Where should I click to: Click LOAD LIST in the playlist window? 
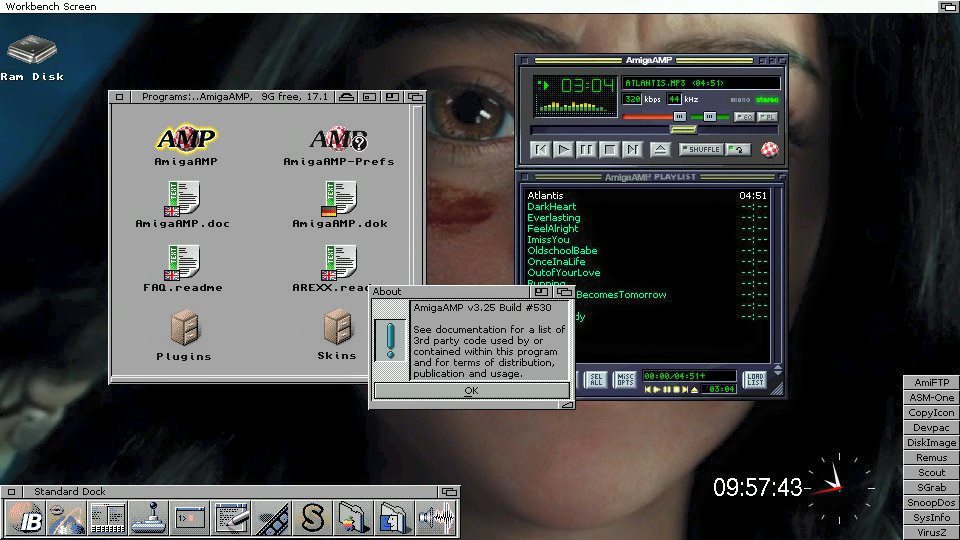coord(755,380)
